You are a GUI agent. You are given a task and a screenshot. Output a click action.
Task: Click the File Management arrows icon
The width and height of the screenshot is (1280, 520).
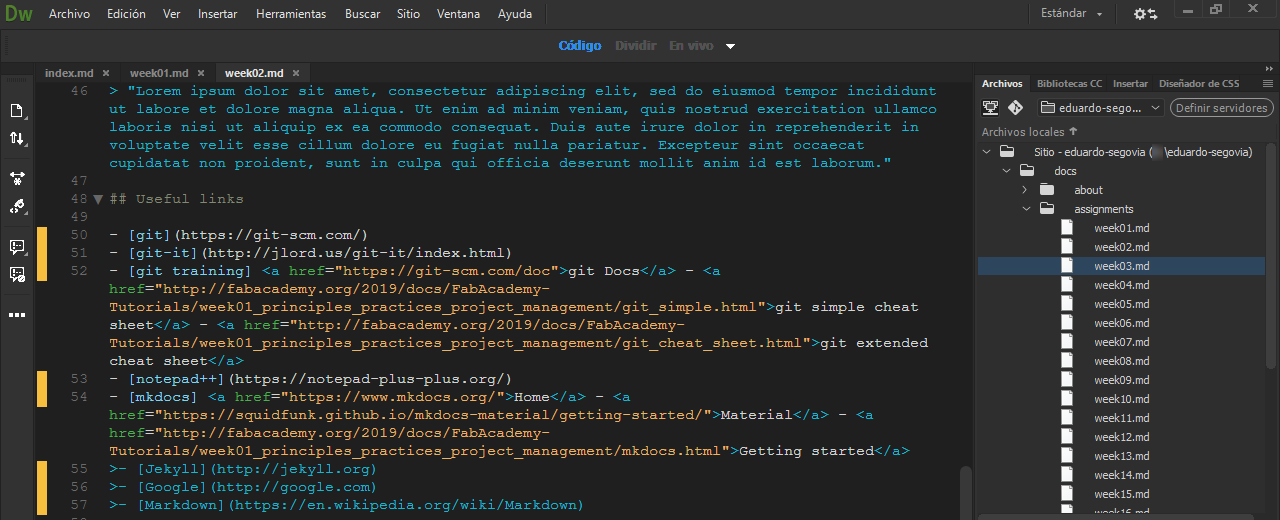click(x=17, y=139)
